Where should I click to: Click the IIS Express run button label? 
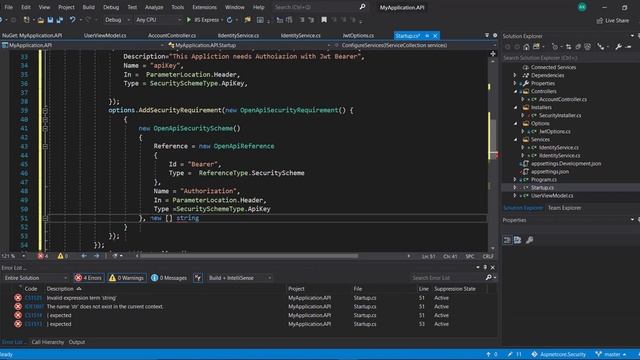coord(207,20)
